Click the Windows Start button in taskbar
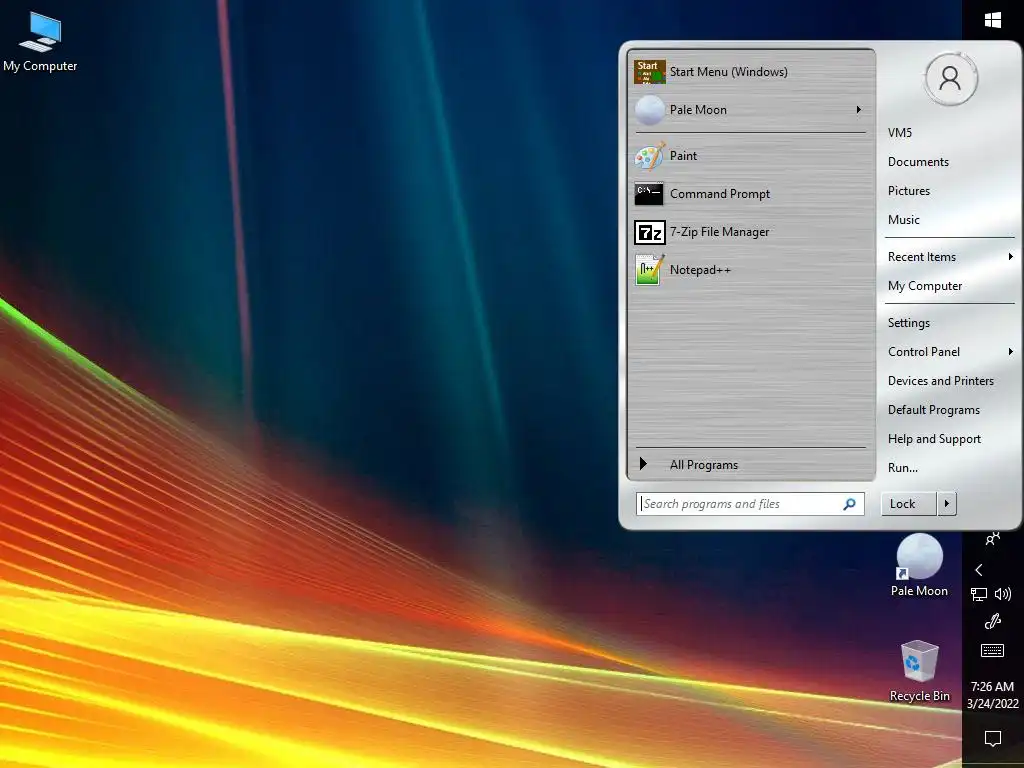 tap(993, 20)
